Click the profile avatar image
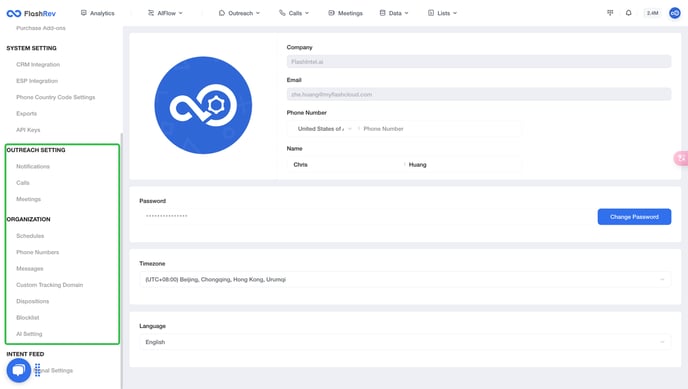The width and height of the screenshot is (688, 389). pos(203,105)
